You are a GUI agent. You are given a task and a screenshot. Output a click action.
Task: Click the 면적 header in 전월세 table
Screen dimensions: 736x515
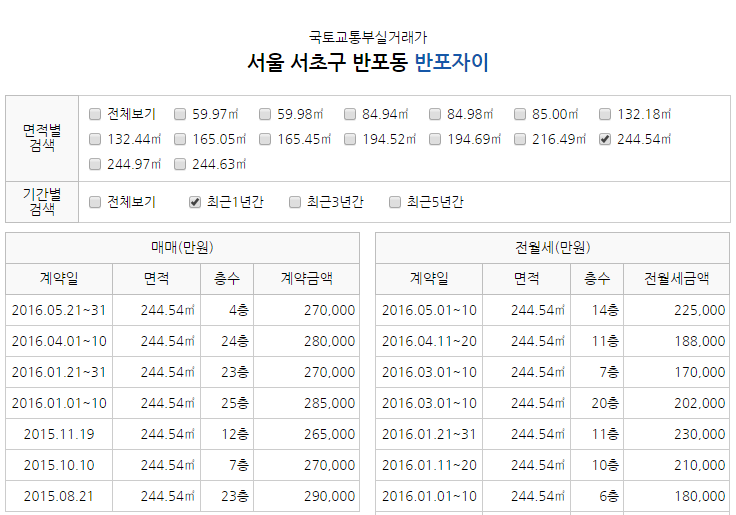tap(526, 279)
